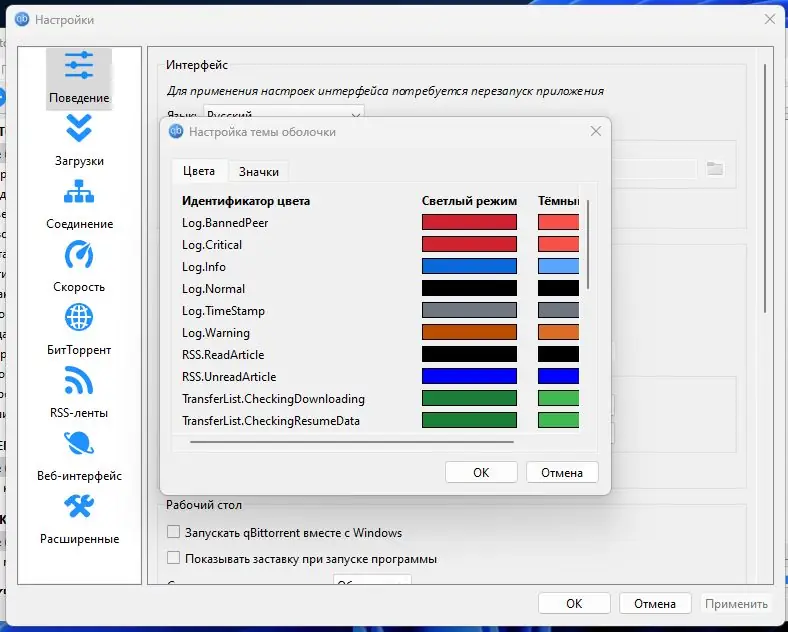Click Отмена in the theme dialog
Image resolution: width=788 pixels, height=632 pixels.
562,472
